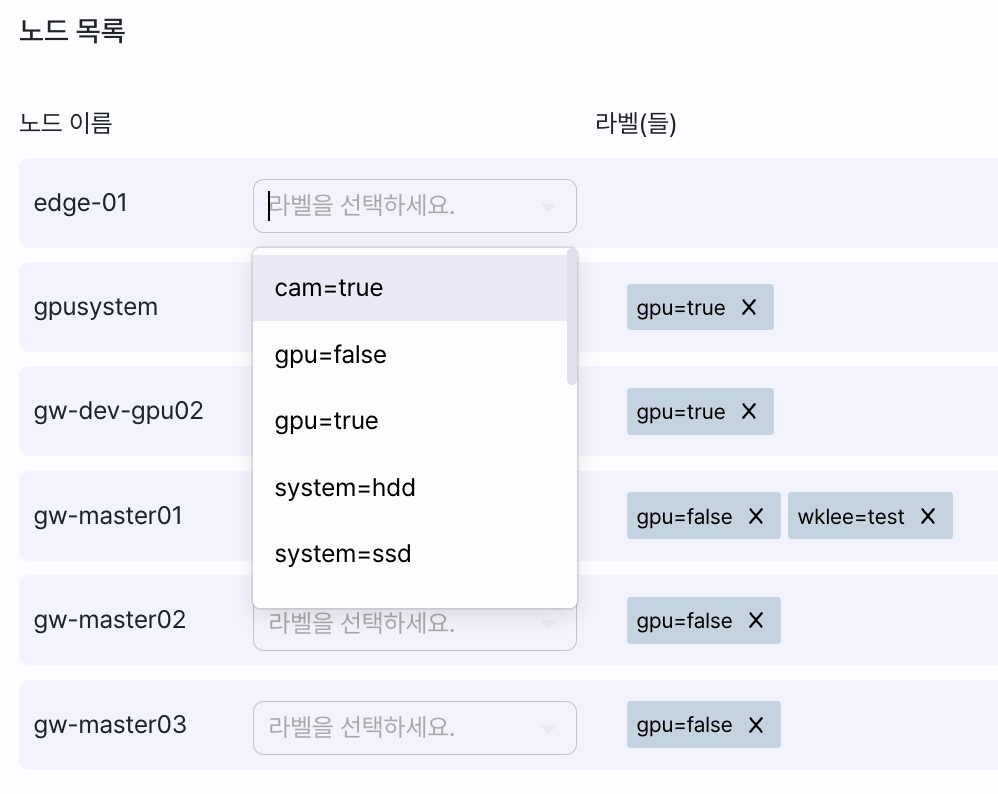Click node name gw-master02
998x794 pixels.
109,620
